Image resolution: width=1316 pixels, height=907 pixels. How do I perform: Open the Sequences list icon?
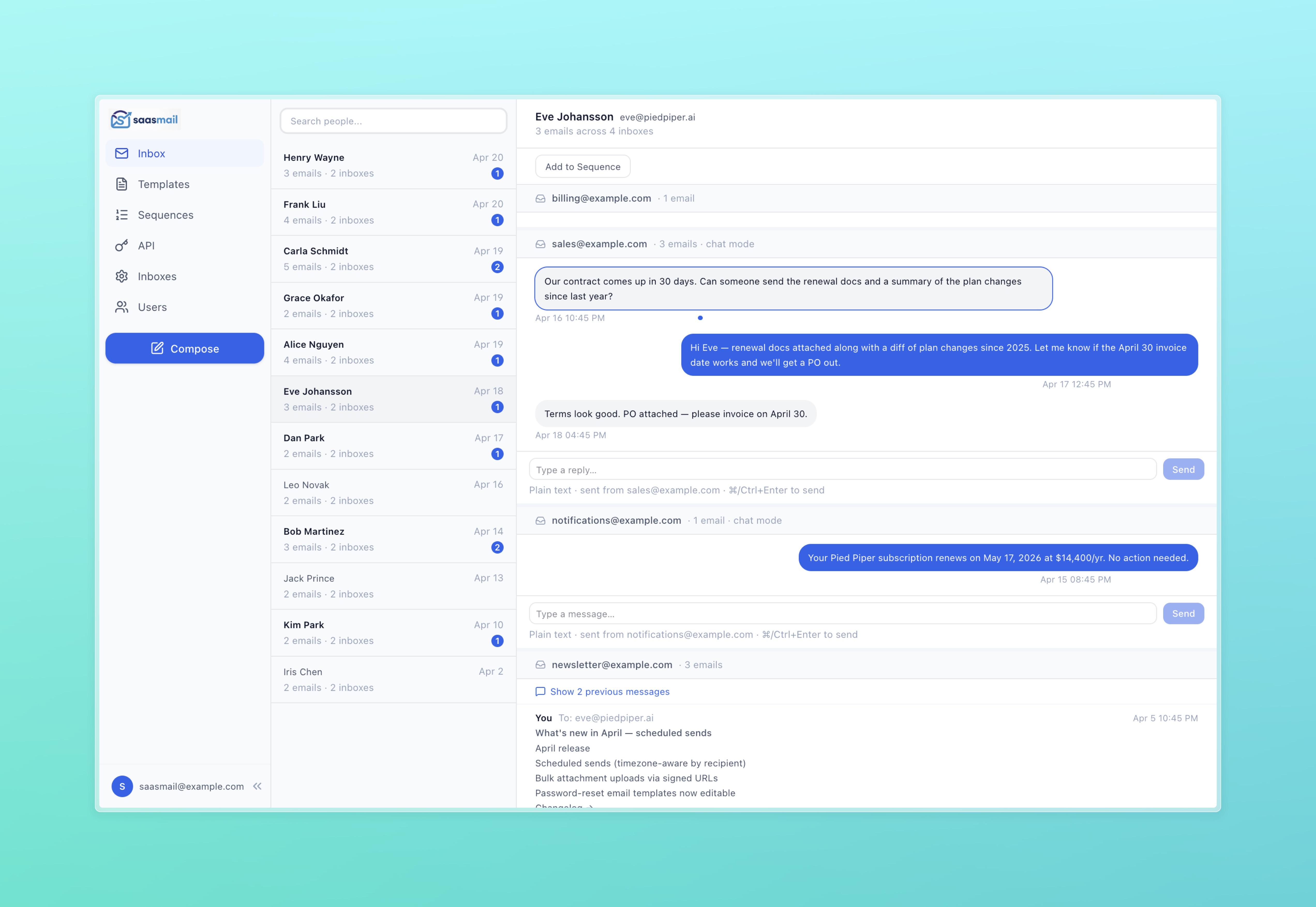click(122, 215)
